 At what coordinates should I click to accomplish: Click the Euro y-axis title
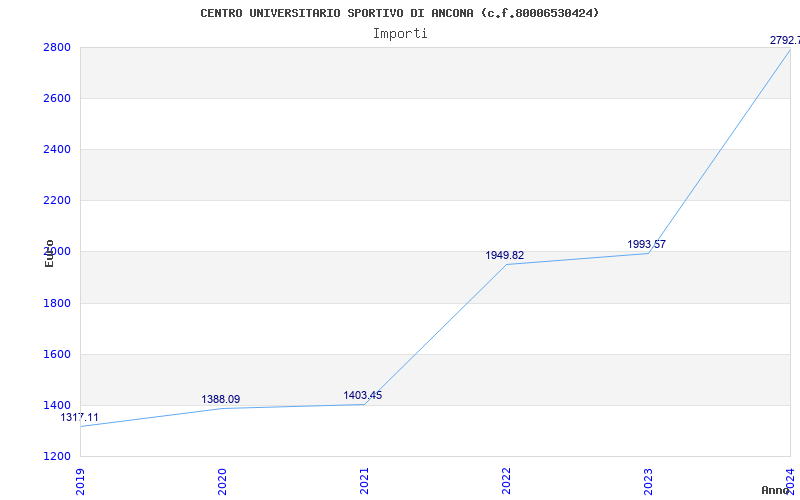coord(49,253)
